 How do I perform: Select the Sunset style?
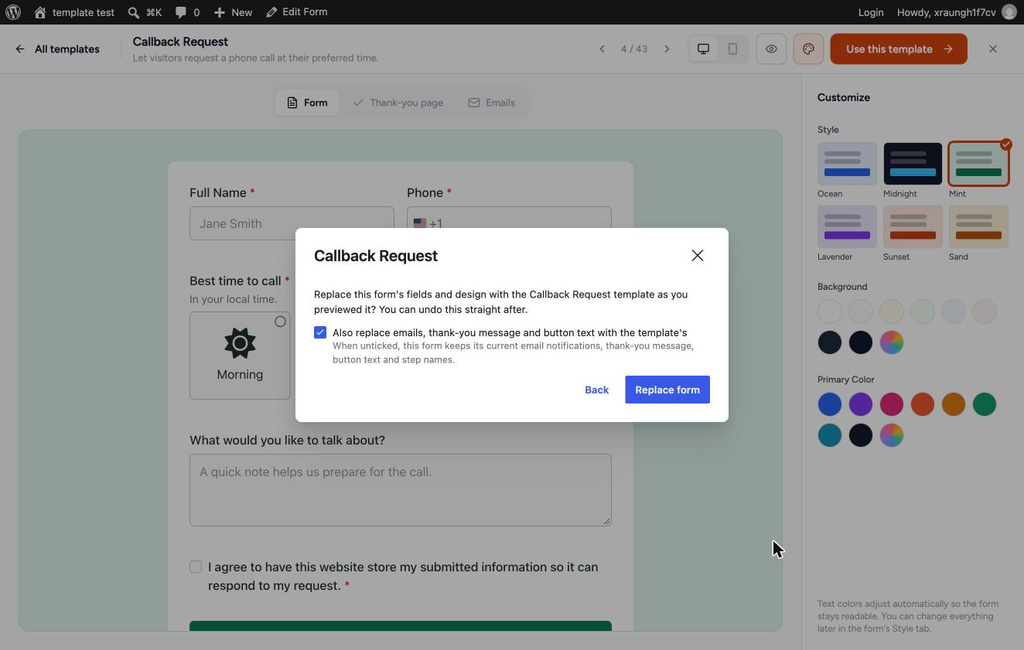click(x=913, y=227)
